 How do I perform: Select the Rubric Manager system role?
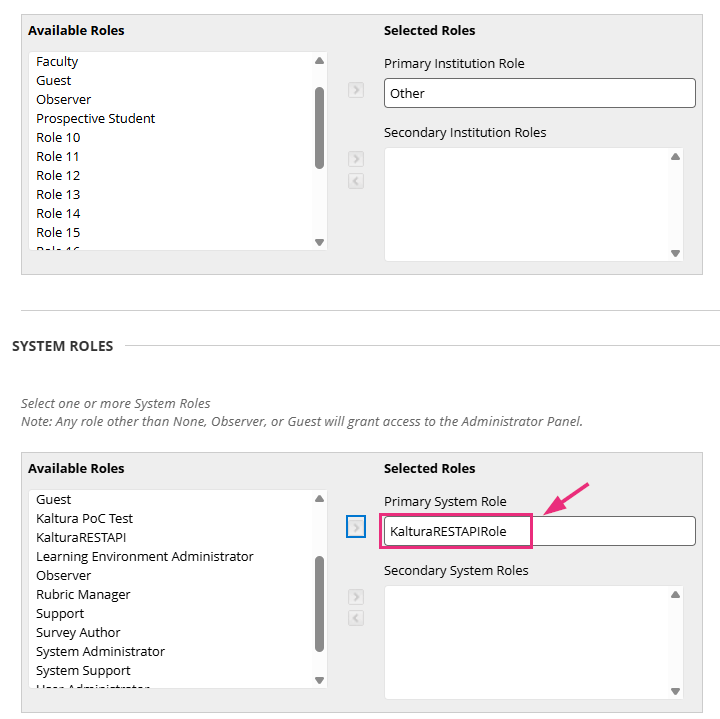coord(83,595)
